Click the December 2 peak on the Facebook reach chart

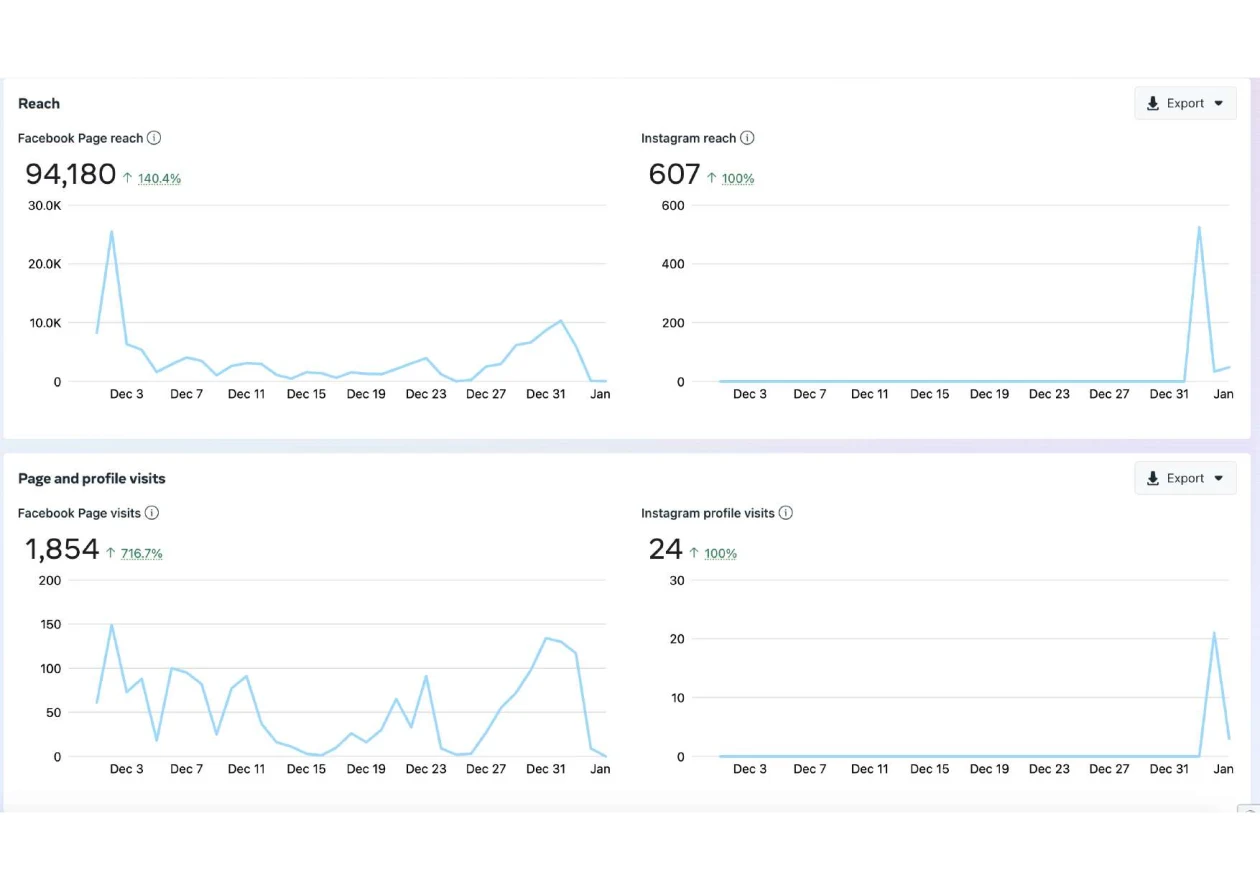112,232
